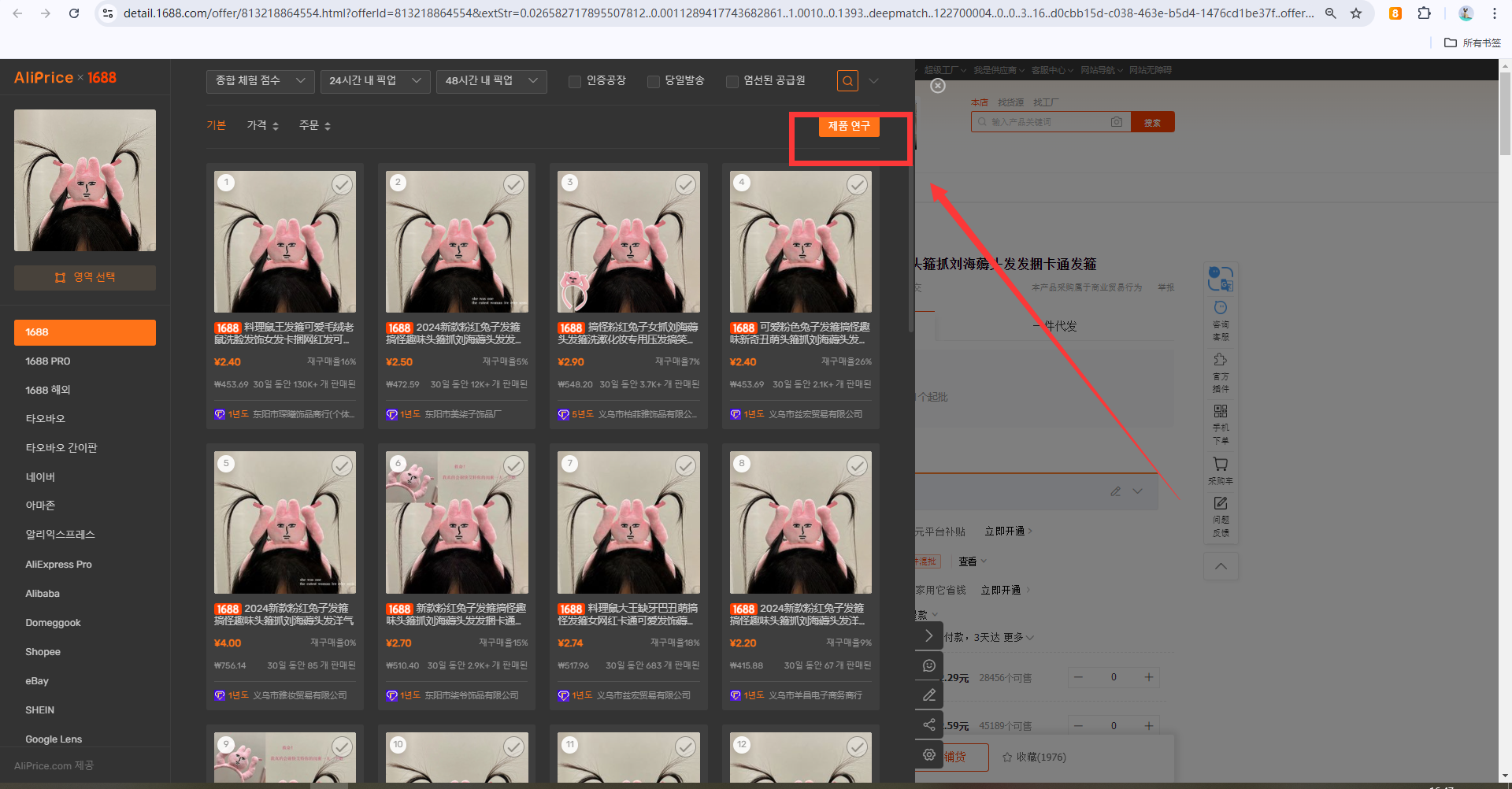Open the query image thumbnail in sidebar
Screen dimensions: 1512x789
click(85, 180)
